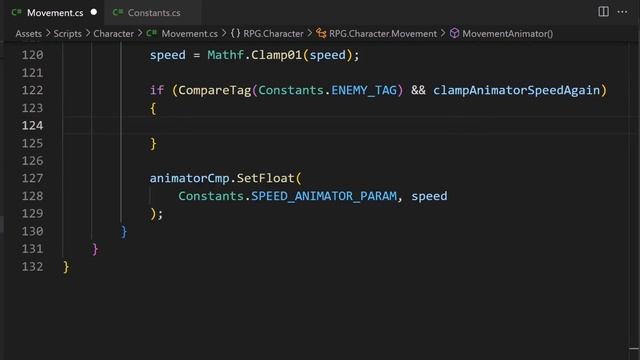640x360 pixels.
Task: Click the C# icon on Movement.cs tab
Action: tap(17, 12)
